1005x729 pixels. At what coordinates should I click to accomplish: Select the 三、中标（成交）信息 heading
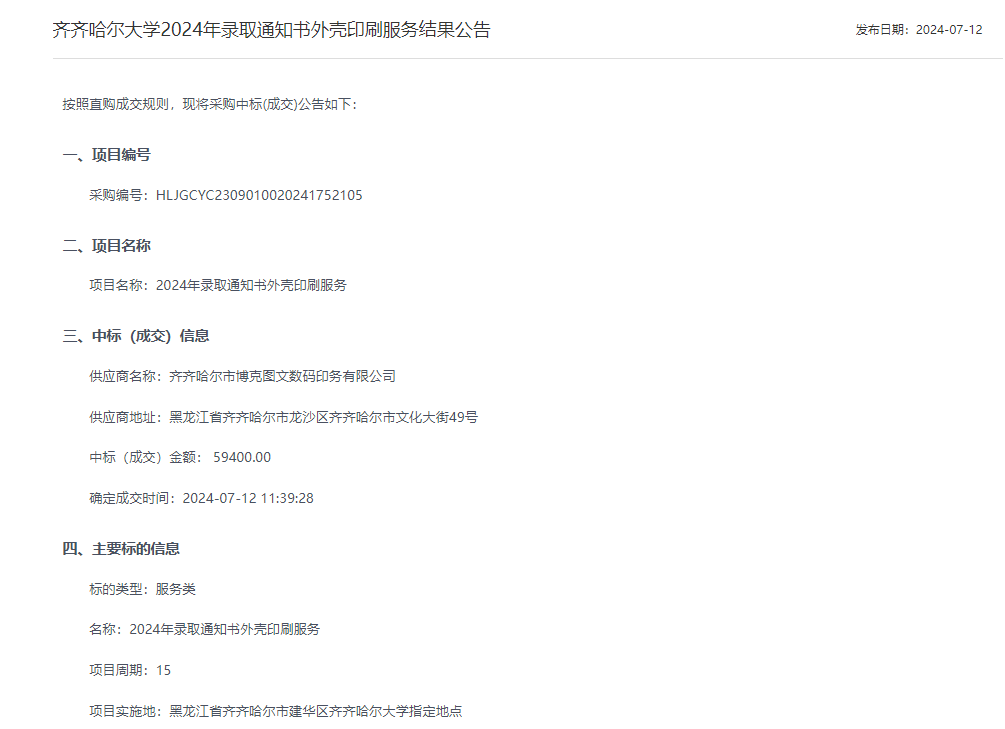pyautogui.click(x=135, y=336)
